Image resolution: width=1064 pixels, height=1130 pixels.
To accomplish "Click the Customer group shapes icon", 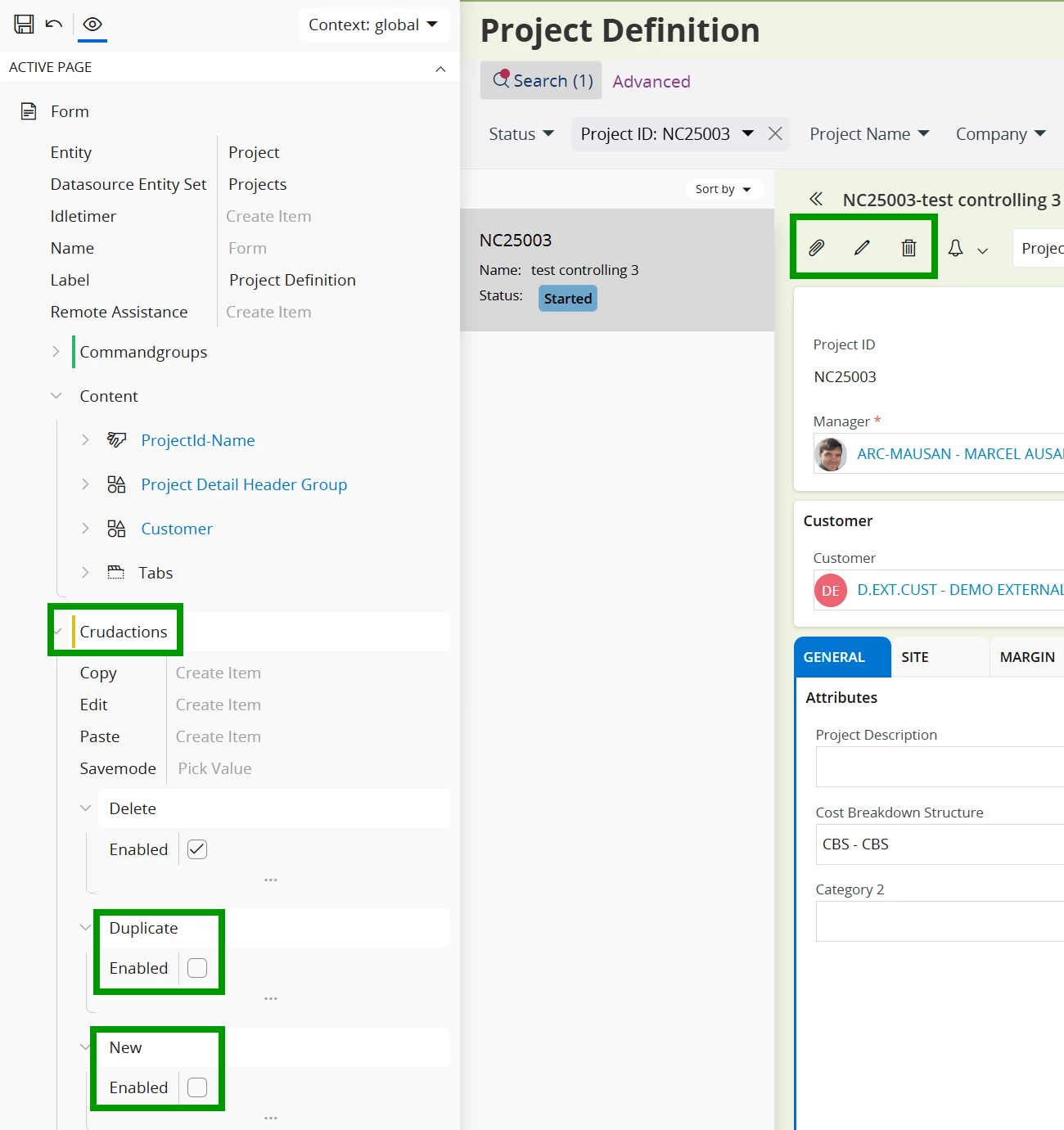I will coord(116,529).
